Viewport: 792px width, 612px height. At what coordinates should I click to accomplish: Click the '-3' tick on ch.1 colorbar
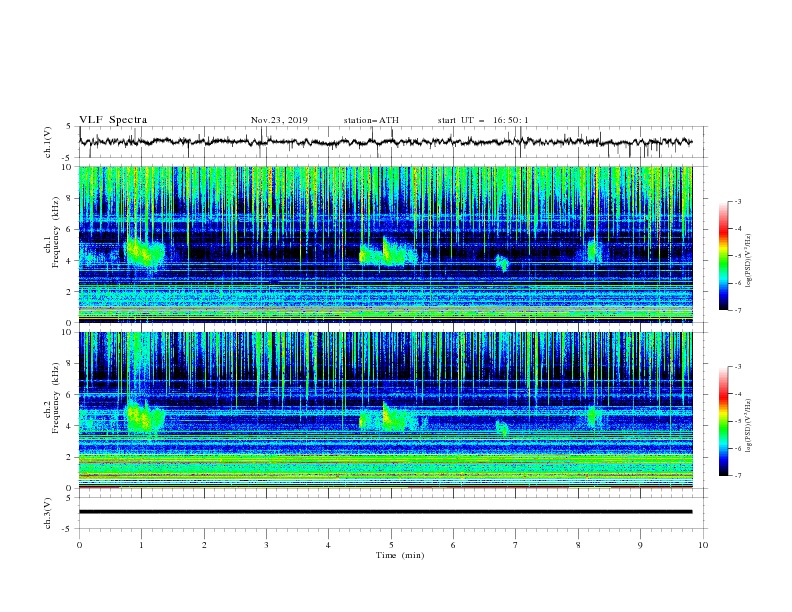tap(738, 201)
